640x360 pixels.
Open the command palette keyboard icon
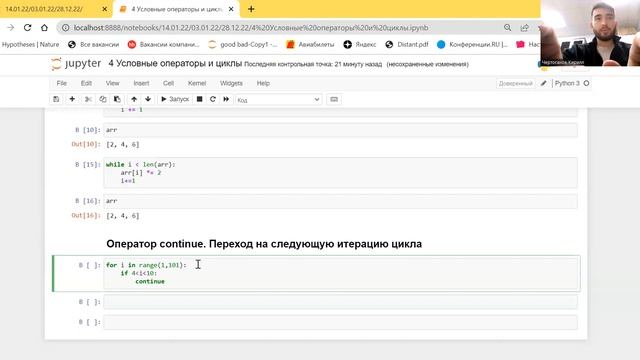(334, 99)
